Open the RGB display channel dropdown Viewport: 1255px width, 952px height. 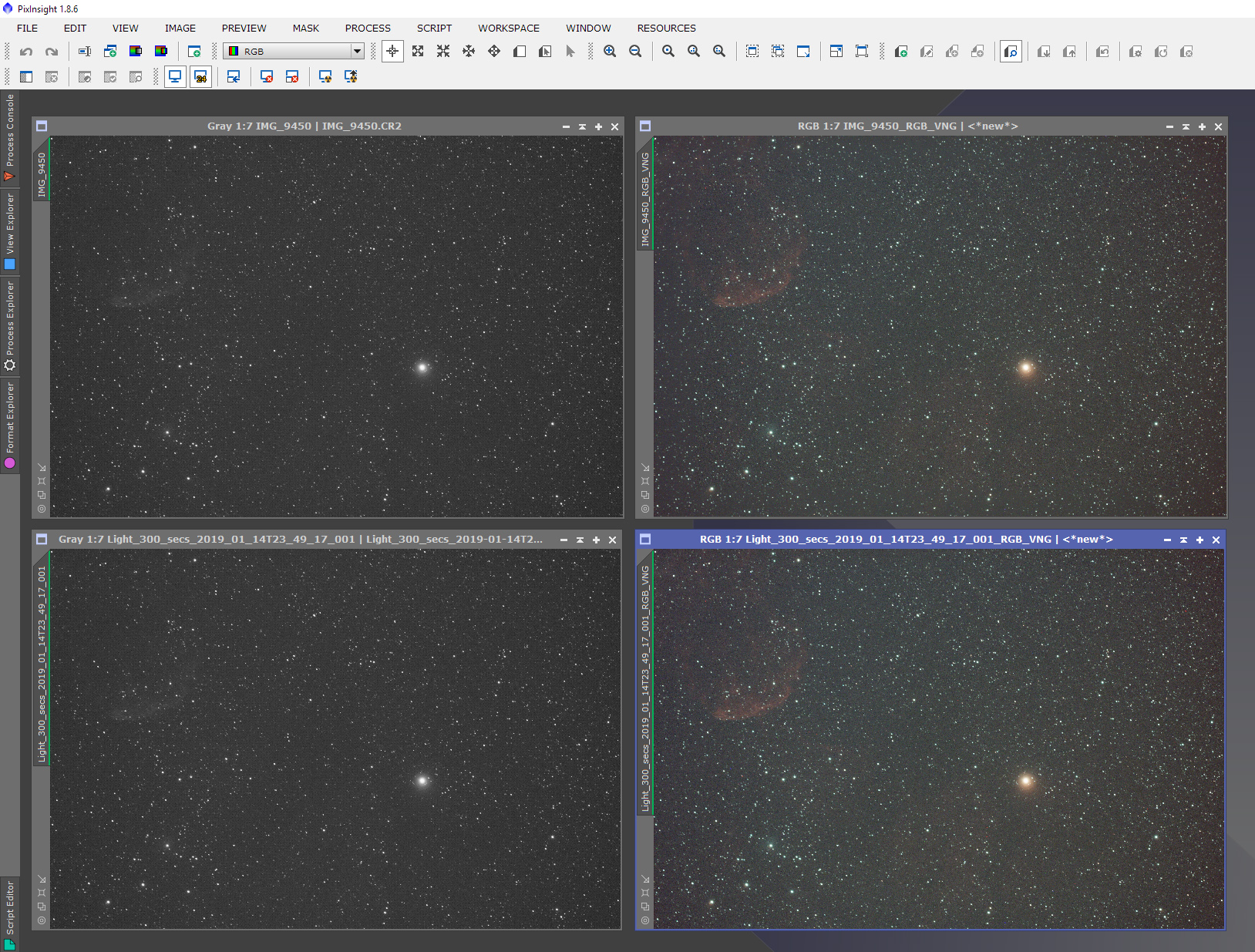(x=294, y=52)
